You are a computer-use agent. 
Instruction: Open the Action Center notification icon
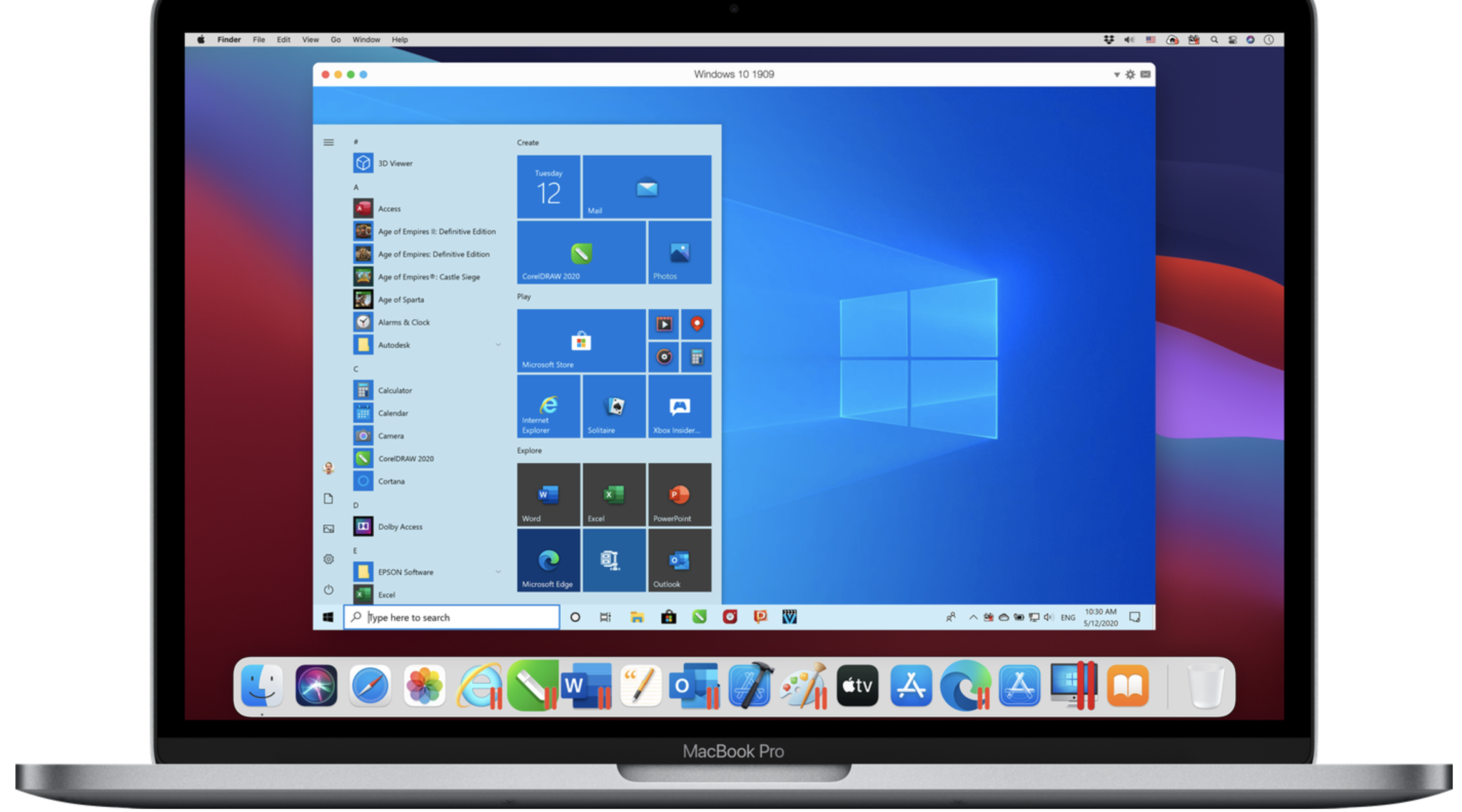tap(1135, 617)
